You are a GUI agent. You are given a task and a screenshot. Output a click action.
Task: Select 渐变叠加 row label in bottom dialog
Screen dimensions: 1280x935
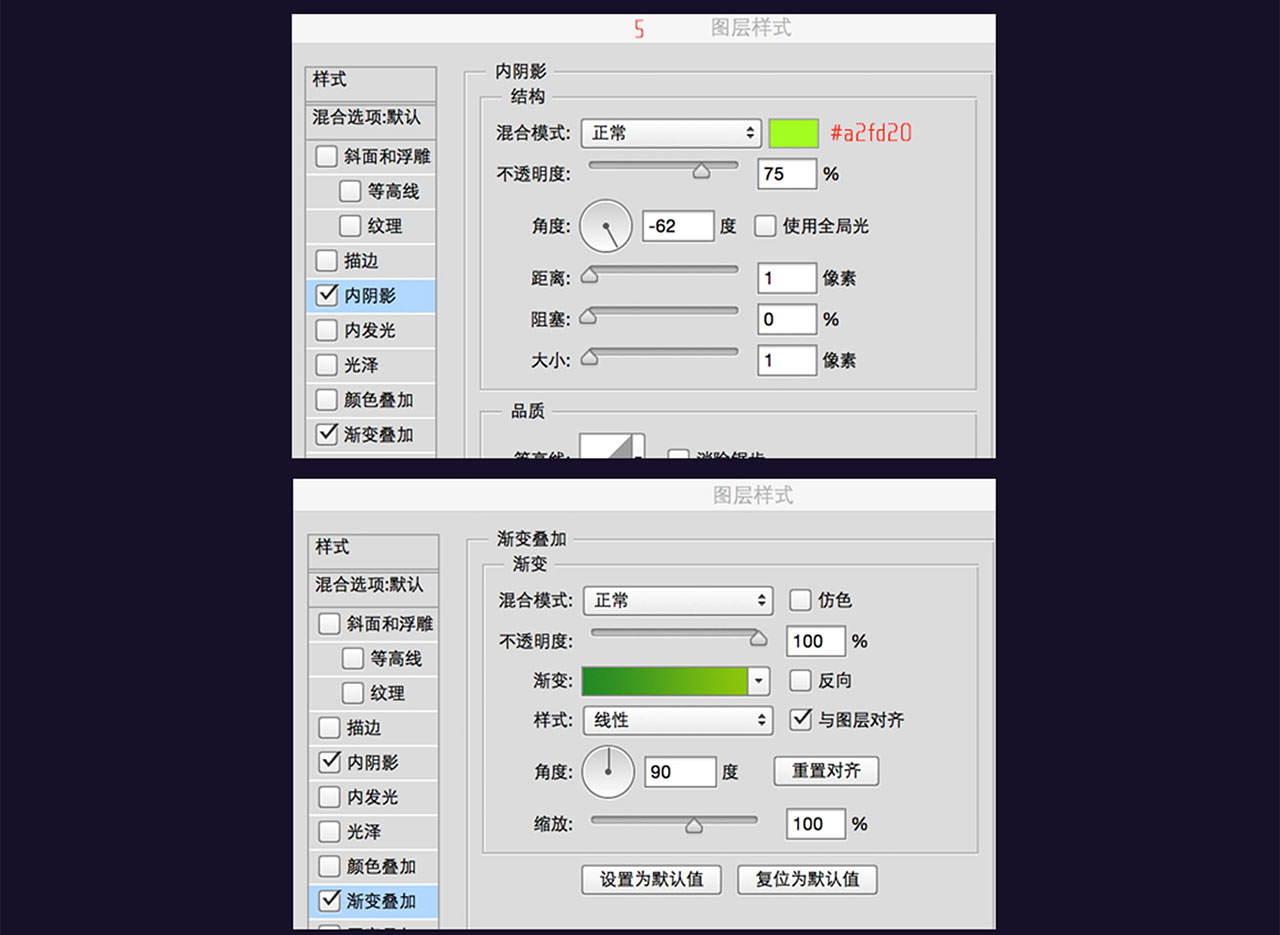(382, 902)
